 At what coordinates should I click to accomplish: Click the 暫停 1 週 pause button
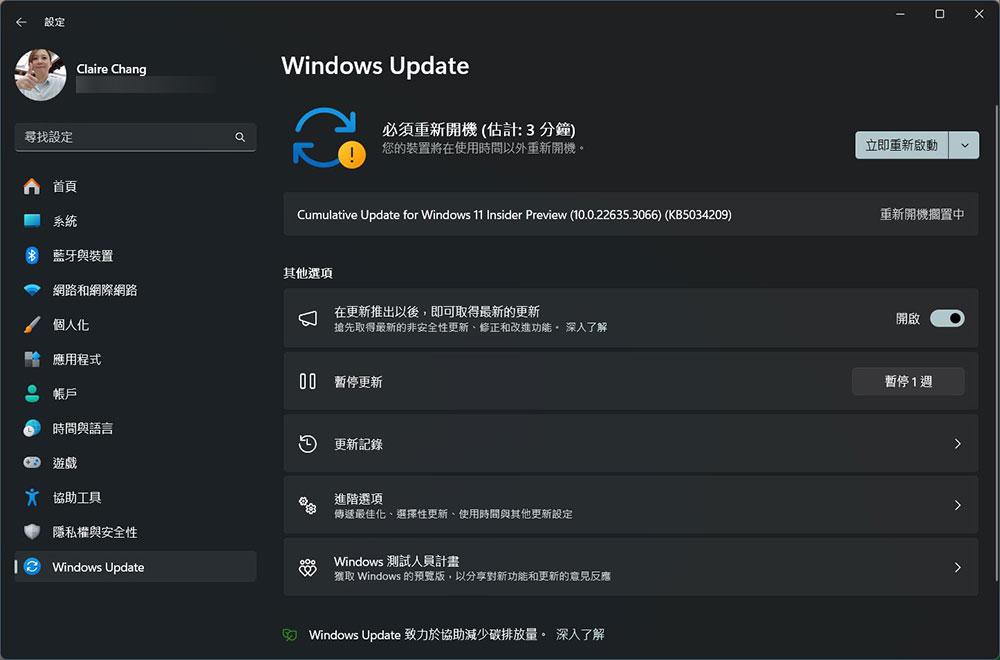(908, 382)
